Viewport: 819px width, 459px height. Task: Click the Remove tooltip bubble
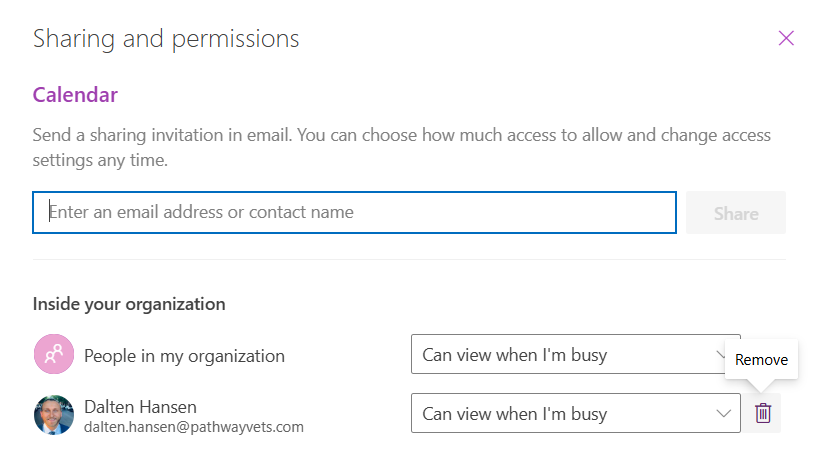tap(761, 360)
